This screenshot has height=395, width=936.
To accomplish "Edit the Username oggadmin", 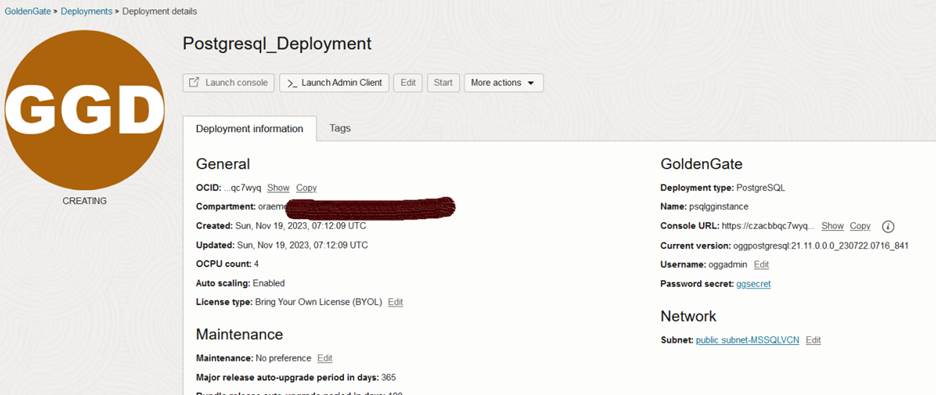I will pyautogui.click(x=761, y=264).
